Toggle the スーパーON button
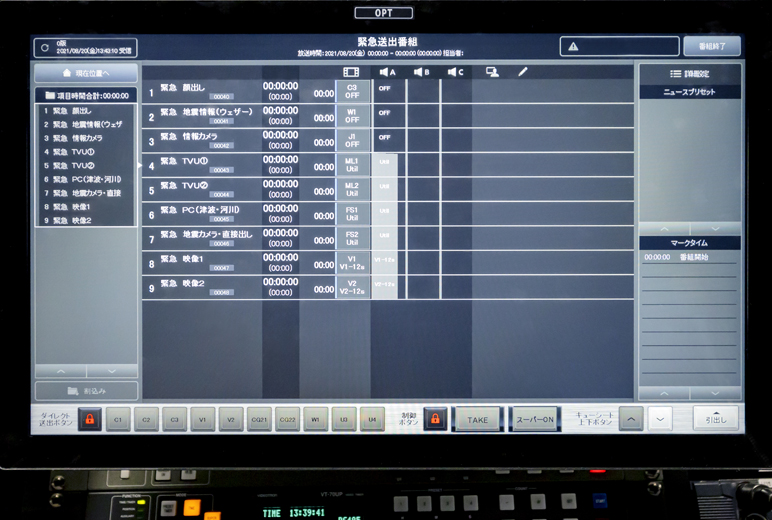The image size is (772, 520). [x=535, y=420]
